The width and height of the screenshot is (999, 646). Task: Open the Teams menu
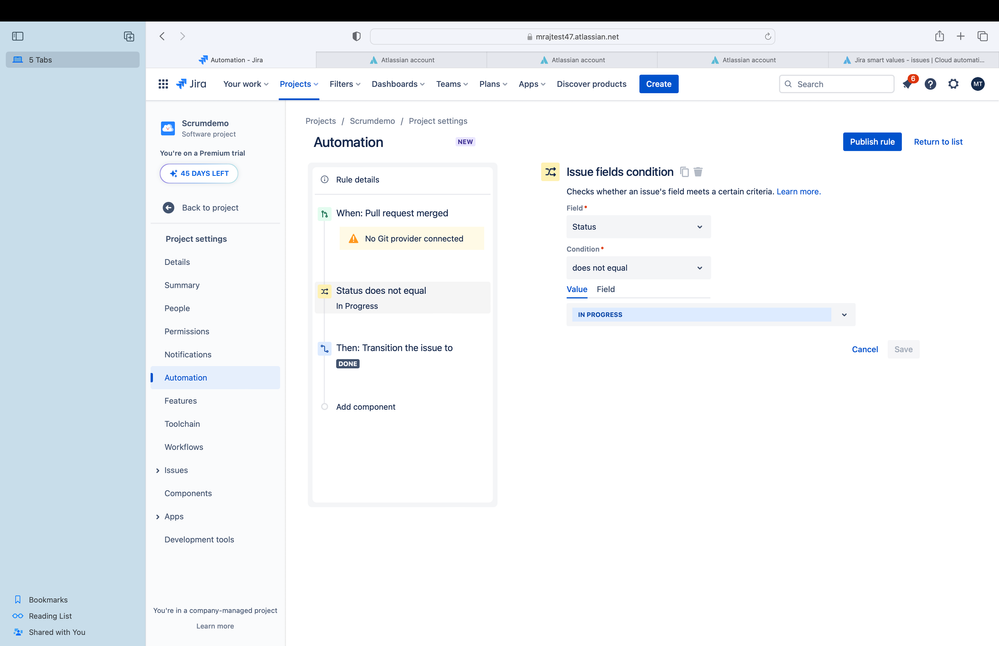452,84
